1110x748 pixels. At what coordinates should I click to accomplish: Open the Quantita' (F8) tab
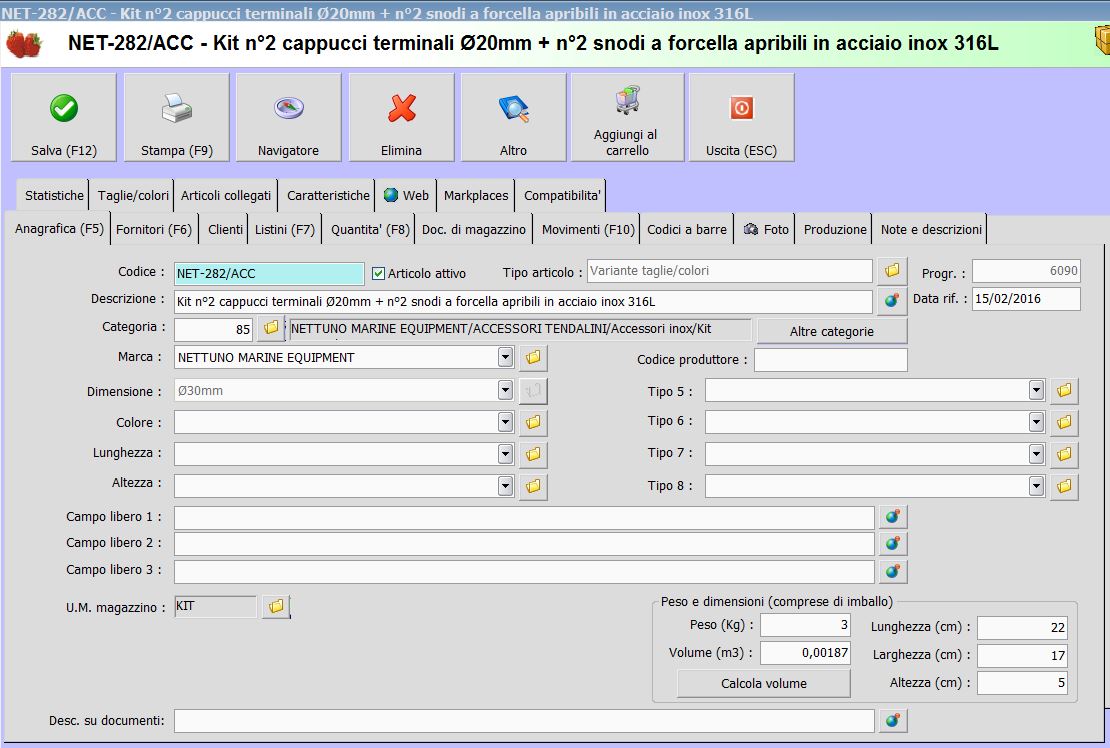pos(370,229)
